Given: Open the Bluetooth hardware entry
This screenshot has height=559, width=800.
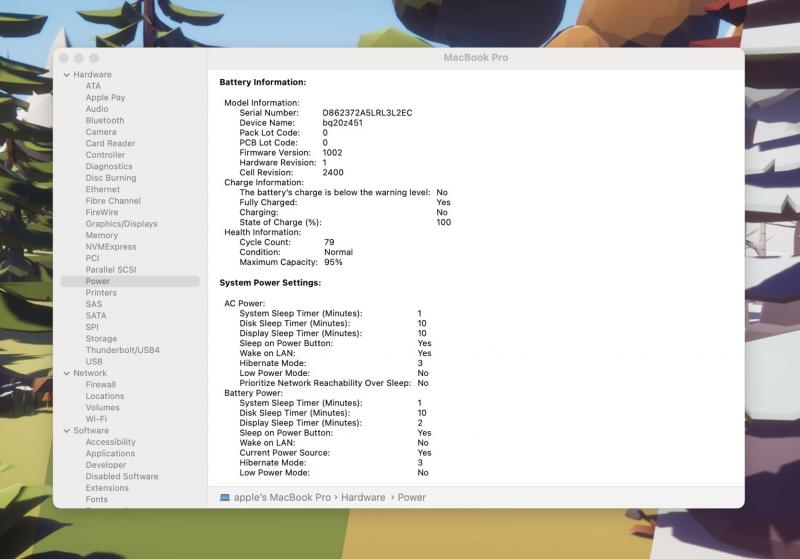Looking at the screenshot, I should (105, 120).
